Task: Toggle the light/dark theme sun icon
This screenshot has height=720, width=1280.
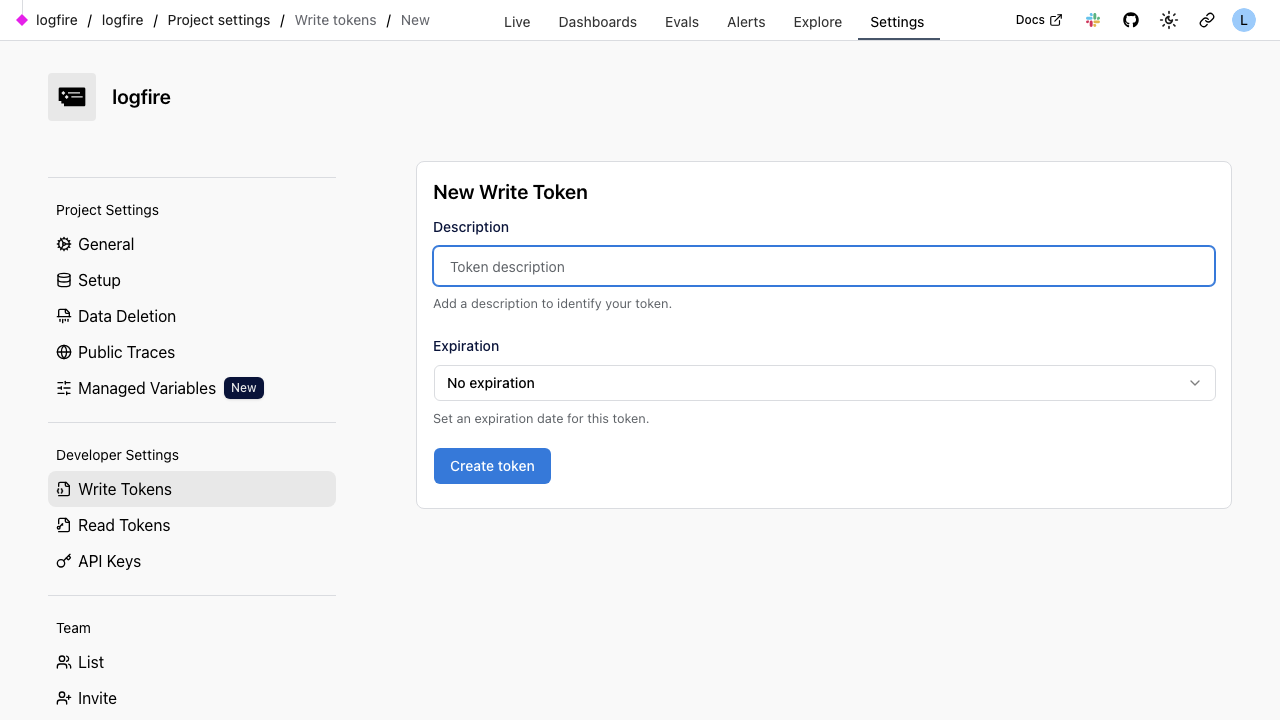Action: click(x=1169, y=20)
